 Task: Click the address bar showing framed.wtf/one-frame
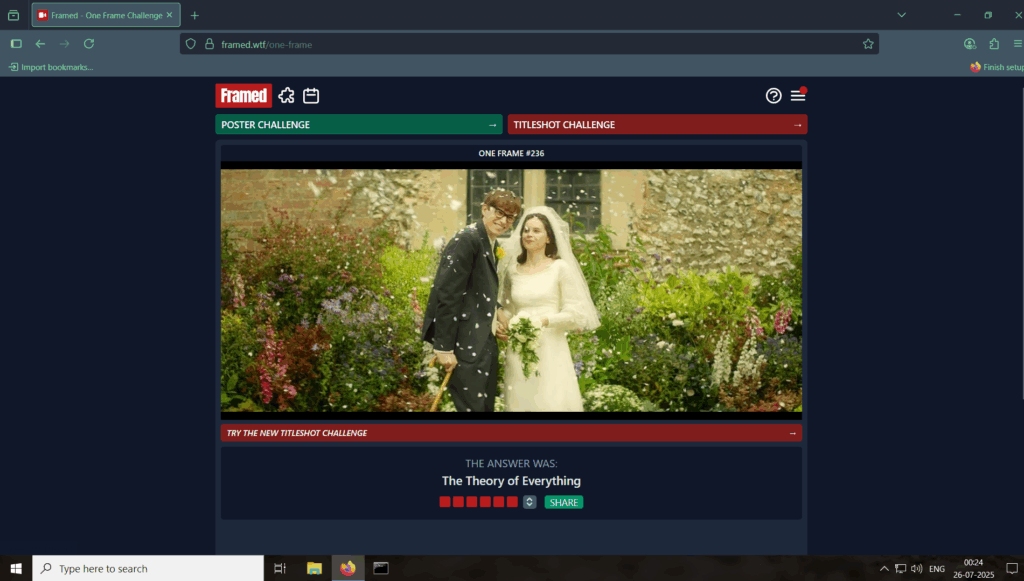(520, 44)
